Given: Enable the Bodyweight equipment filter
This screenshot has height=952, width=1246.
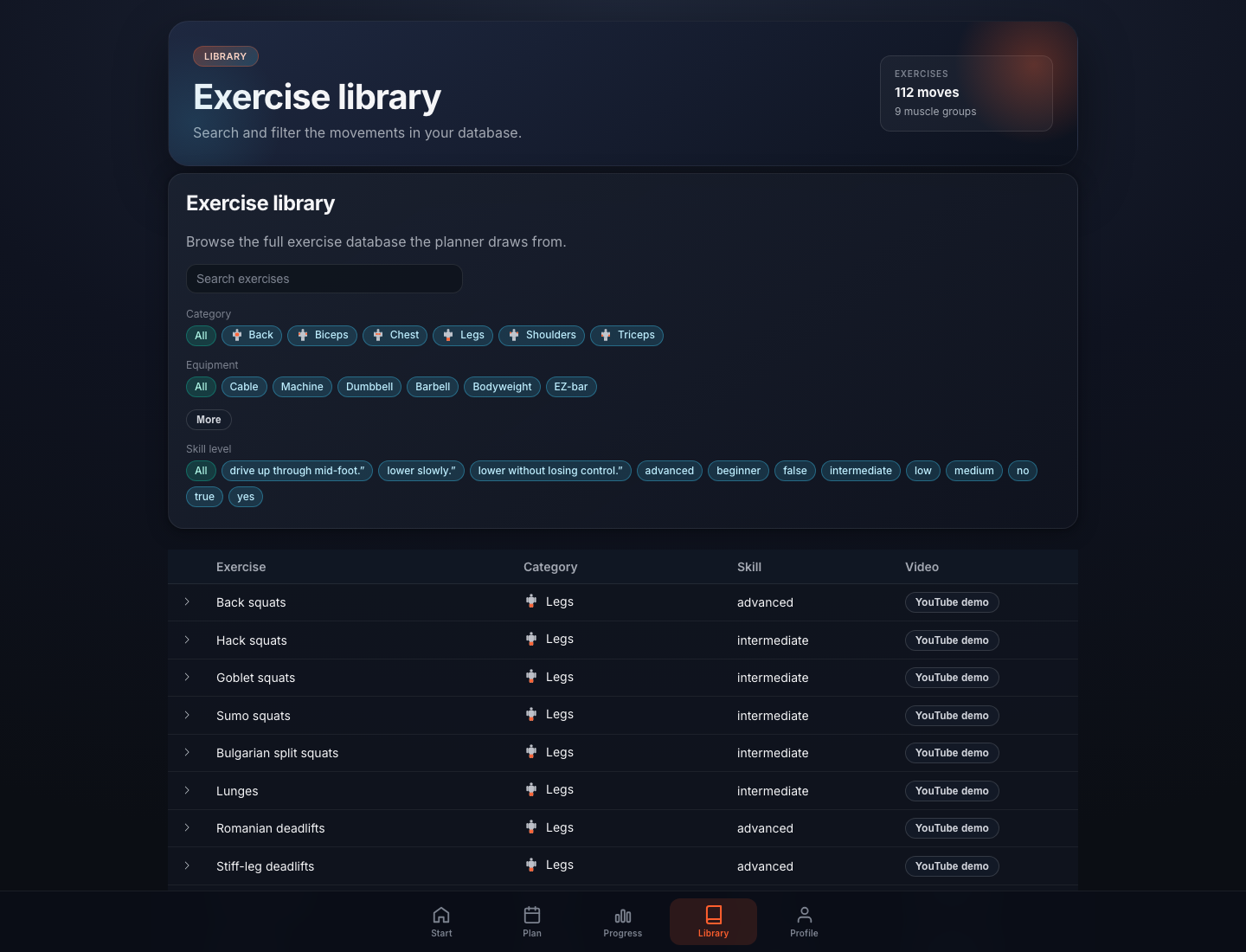Looking at the screenshot, I should pyautogui.click(x=502, y=387).
